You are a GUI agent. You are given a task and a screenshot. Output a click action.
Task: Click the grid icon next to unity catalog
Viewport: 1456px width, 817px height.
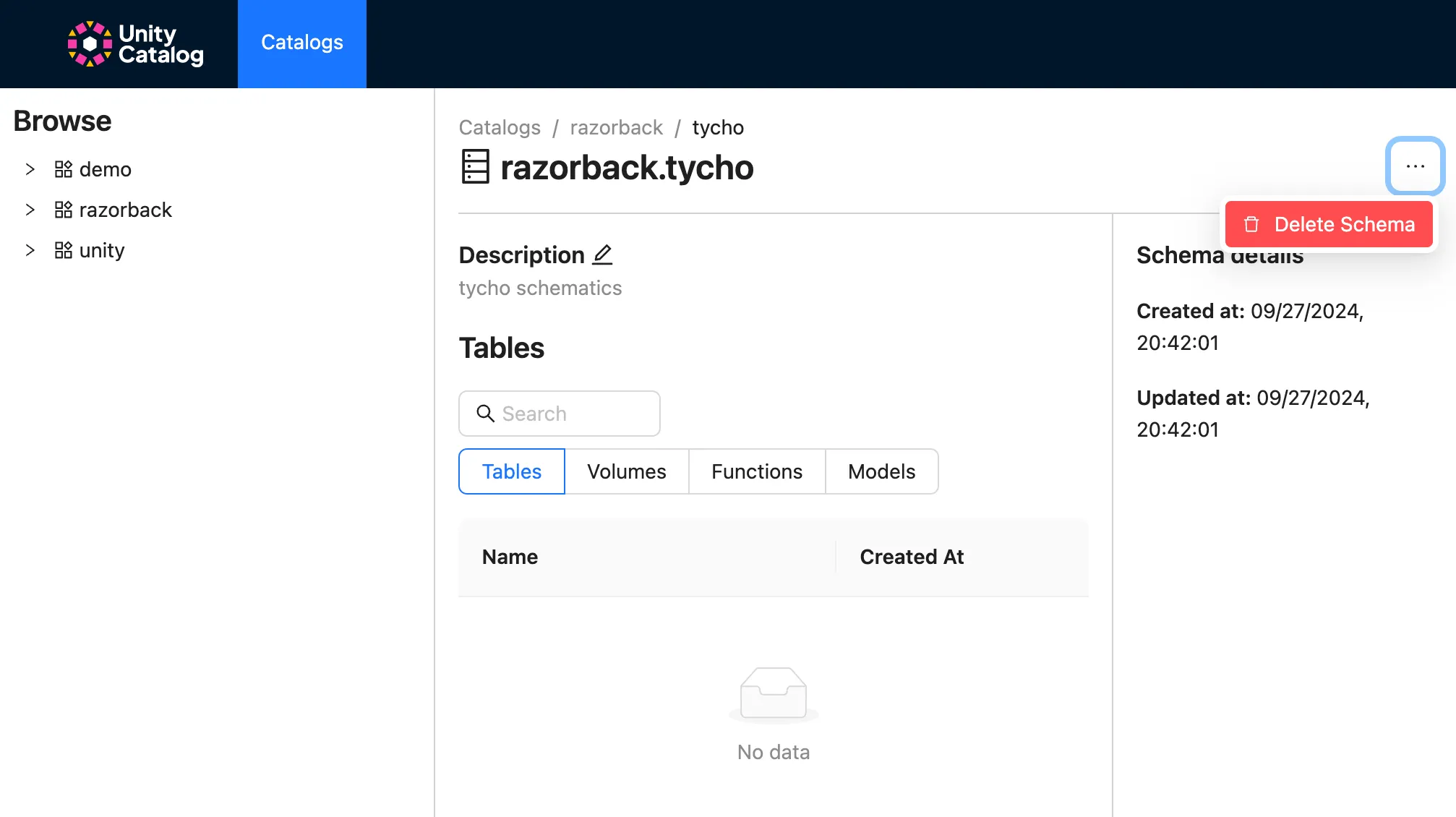[63, 249]
